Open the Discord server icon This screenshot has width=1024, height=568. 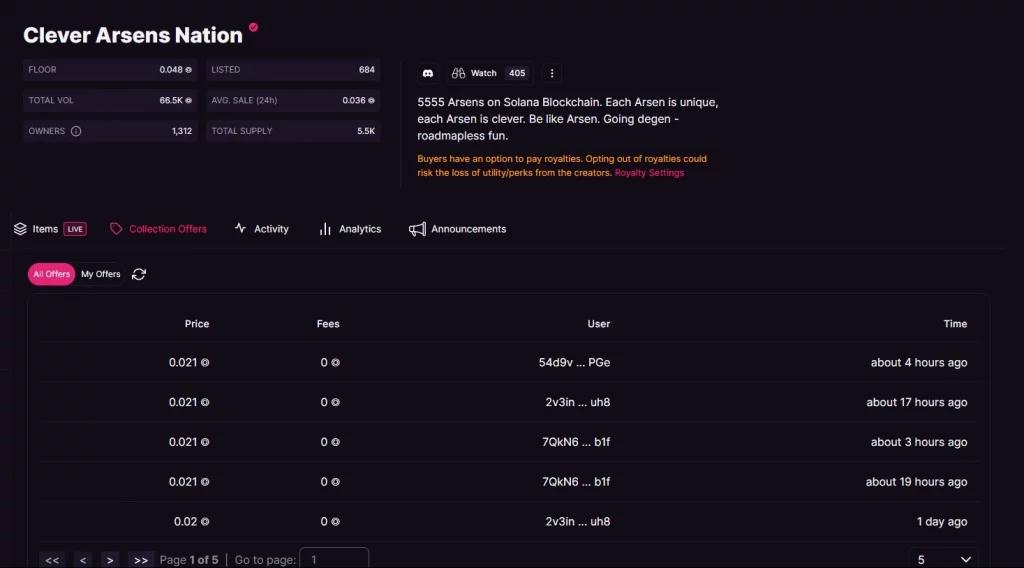[428, 73]
